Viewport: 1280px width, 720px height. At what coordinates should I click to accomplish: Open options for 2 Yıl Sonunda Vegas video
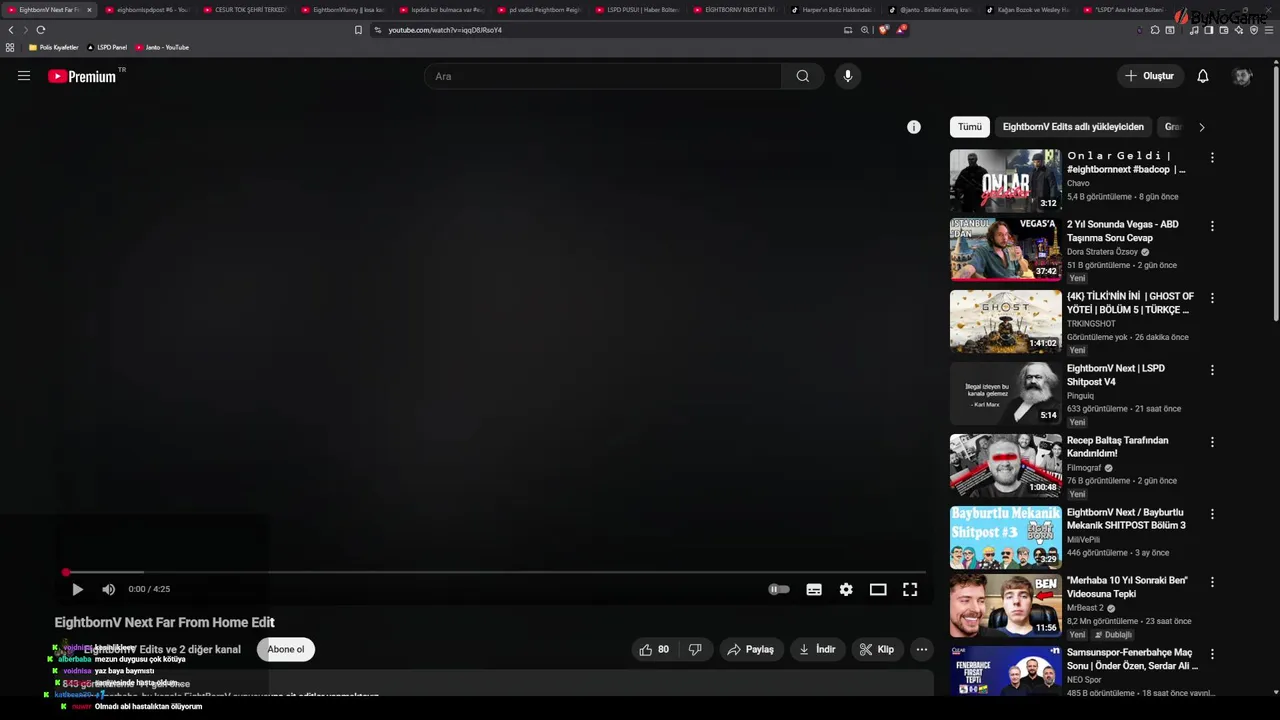(1212, 226)
